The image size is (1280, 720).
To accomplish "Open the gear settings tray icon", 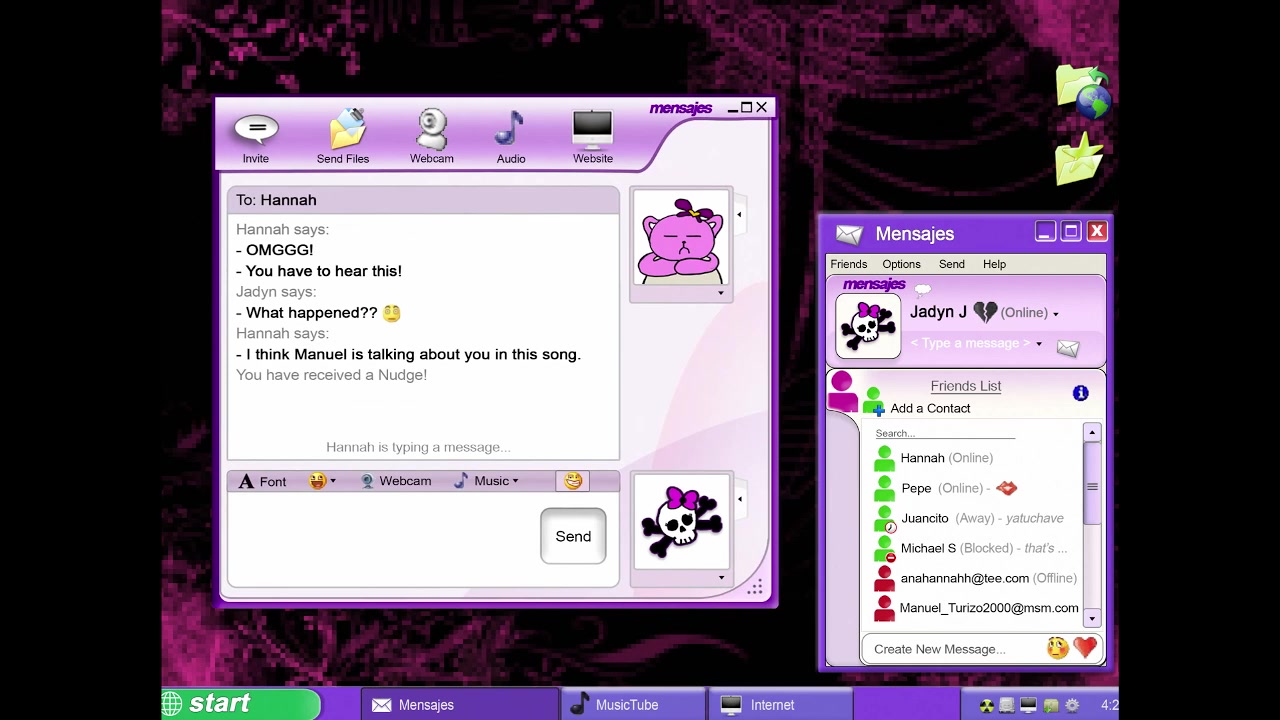I will click(1072, 706).
